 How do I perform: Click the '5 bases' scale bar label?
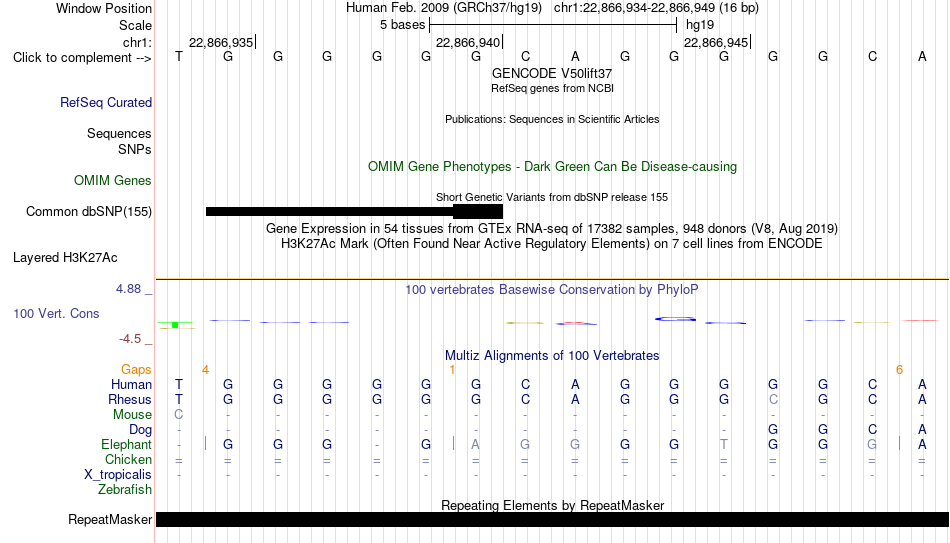pos(402,25)
